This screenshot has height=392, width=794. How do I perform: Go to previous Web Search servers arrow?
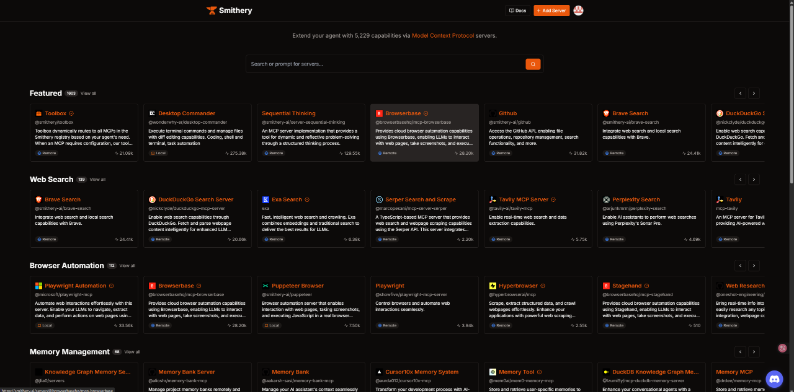tap(740, 179)
